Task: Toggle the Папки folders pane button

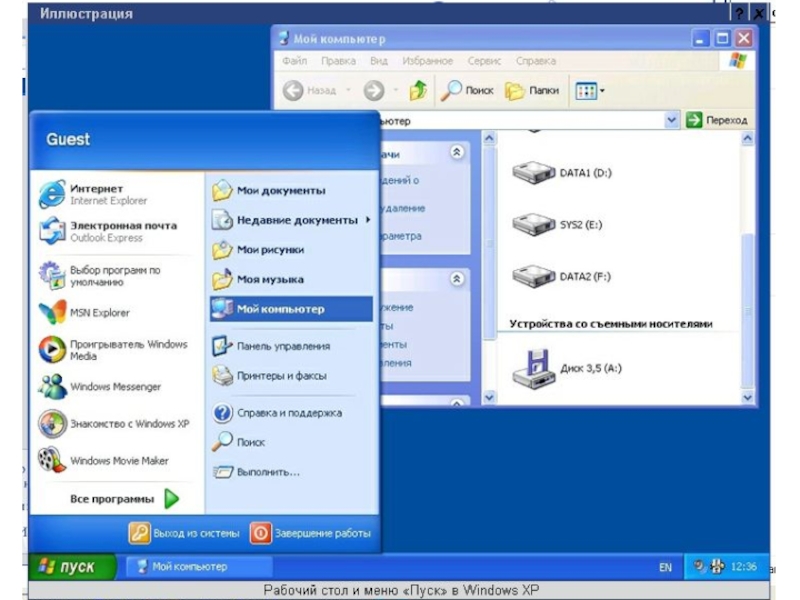Action: [x=533, y=91]
